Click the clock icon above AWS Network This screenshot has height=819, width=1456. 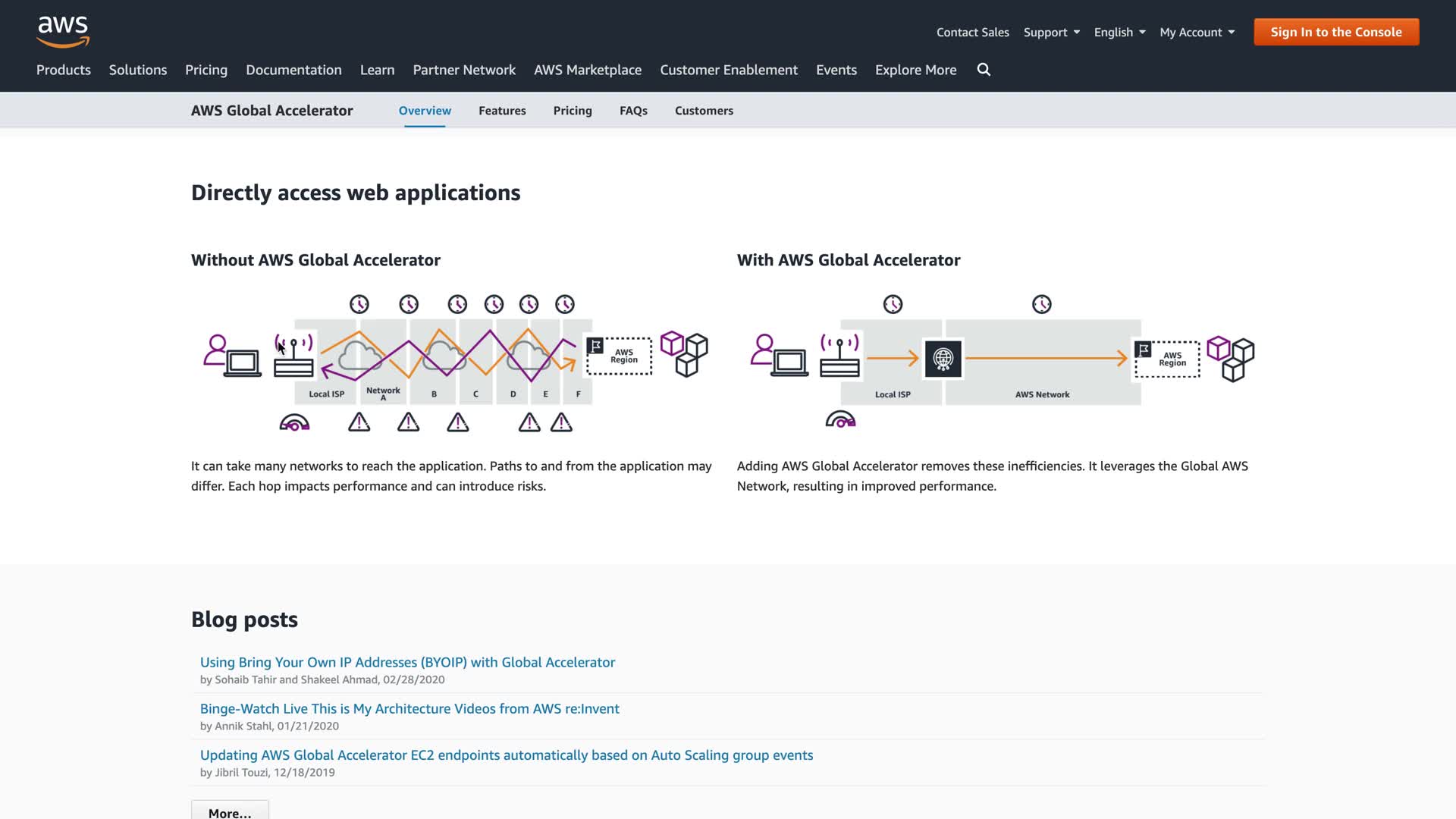tap(1041, 305)
